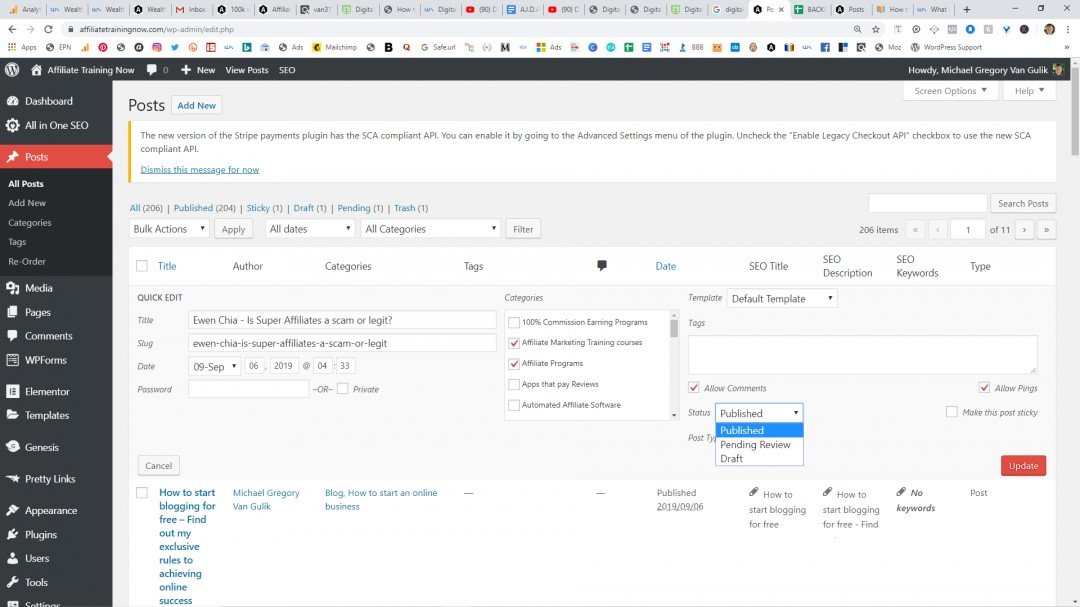Click SEO keywords pencil icon for blogging post
This screenshot has height=607, width=1080.
901,492
